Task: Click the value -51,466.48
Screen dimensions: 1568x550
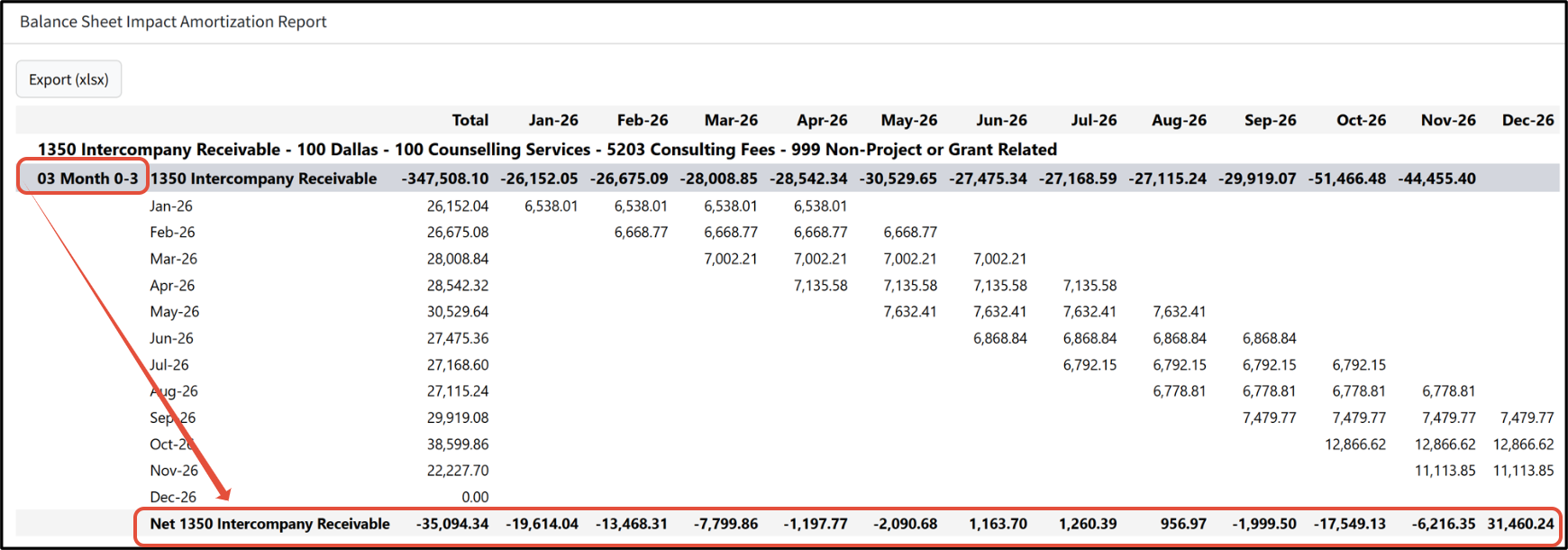Action: coord(1347,179)
